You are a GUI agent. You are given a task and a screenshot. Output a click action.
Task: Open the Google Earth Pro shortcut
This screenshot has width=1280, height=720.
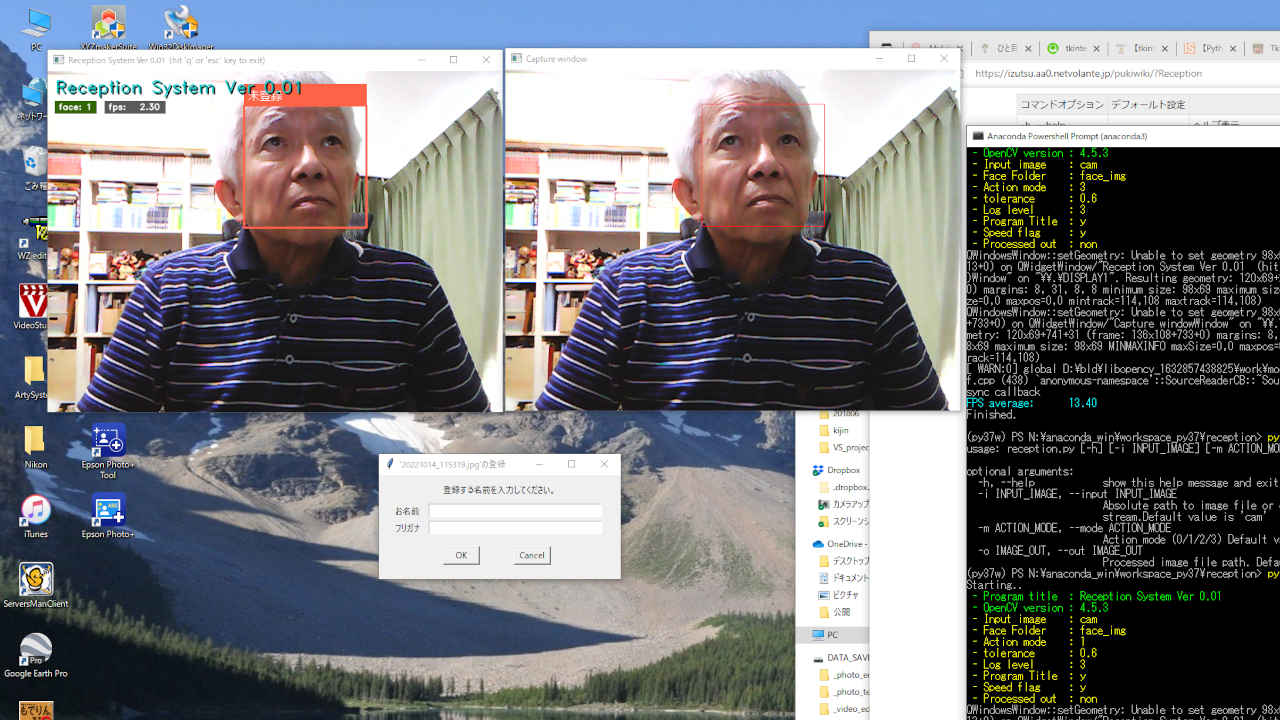[36, 650]
